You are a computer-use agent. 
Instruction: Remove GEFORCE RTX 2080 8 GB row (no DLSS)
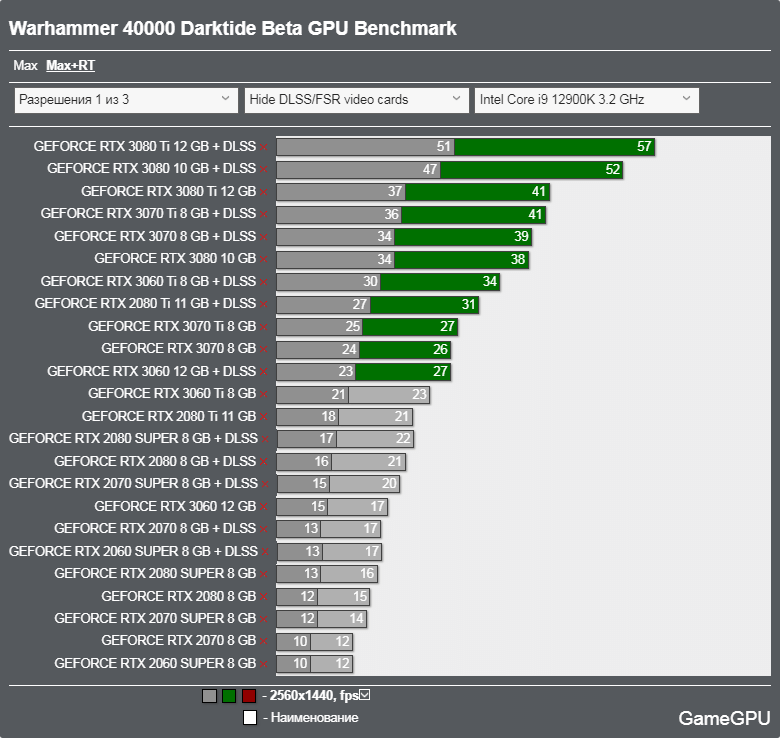click(264, 597)
